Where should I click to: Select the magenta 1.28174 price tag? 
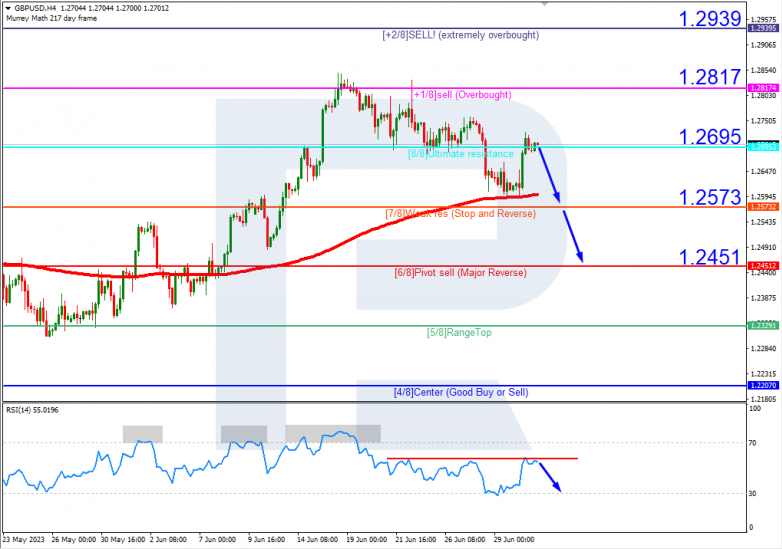(763, 88)
